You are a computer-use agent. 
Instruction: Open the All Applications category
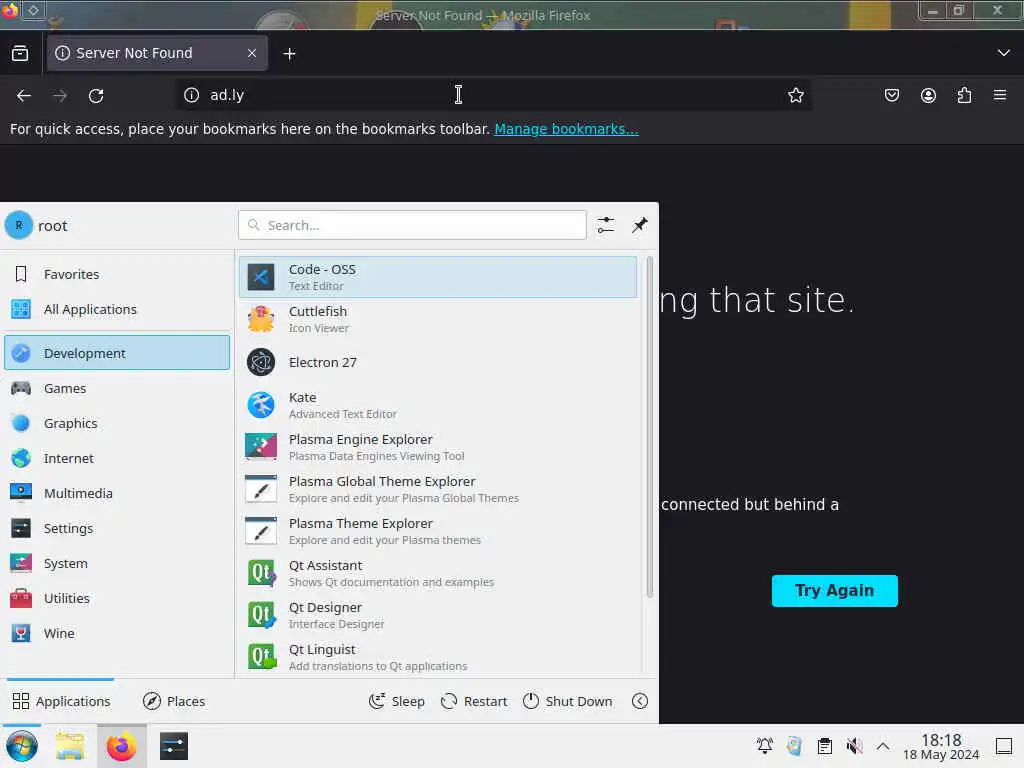click(117, 310)
